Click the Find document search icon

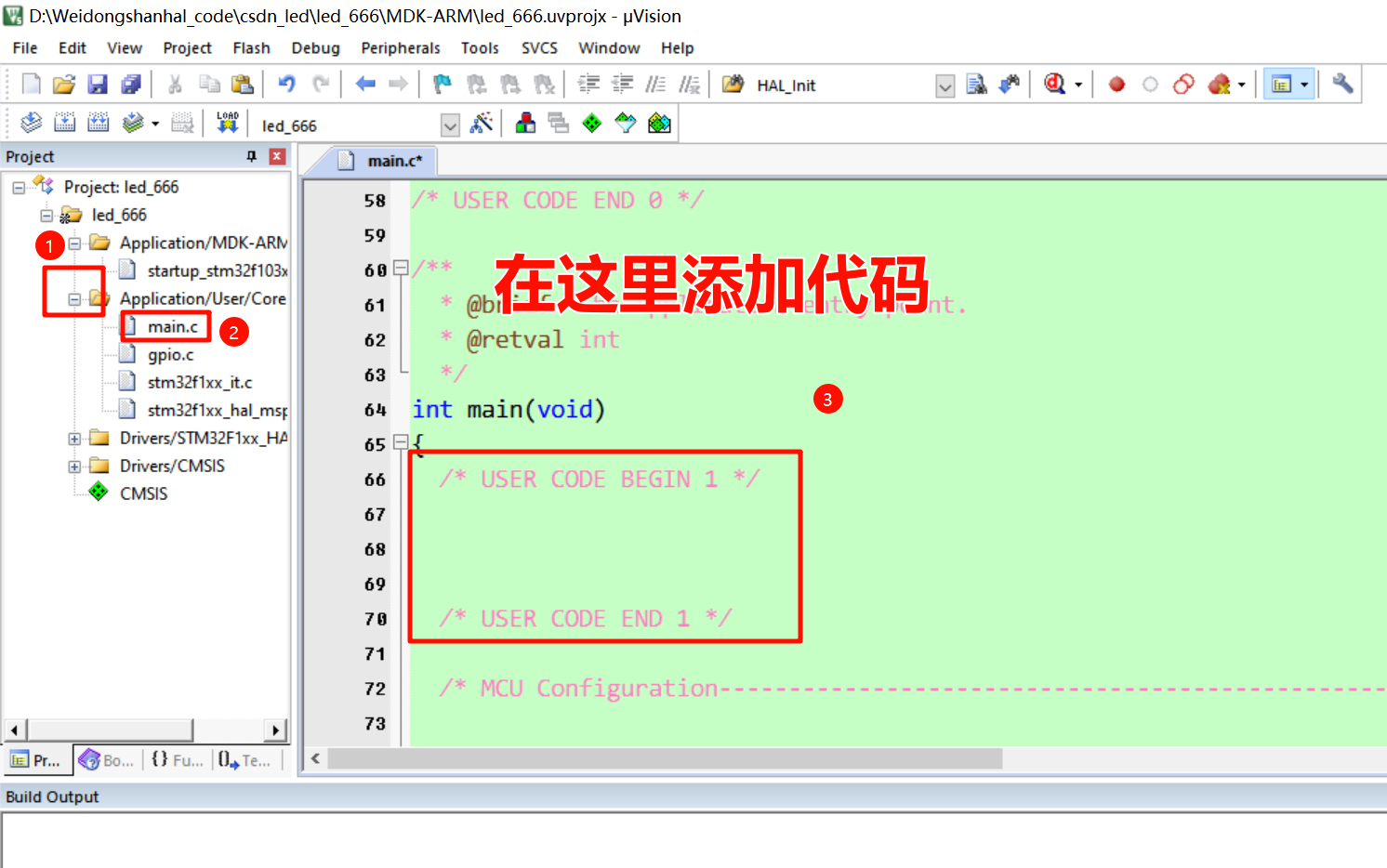[x=976, y=85]
